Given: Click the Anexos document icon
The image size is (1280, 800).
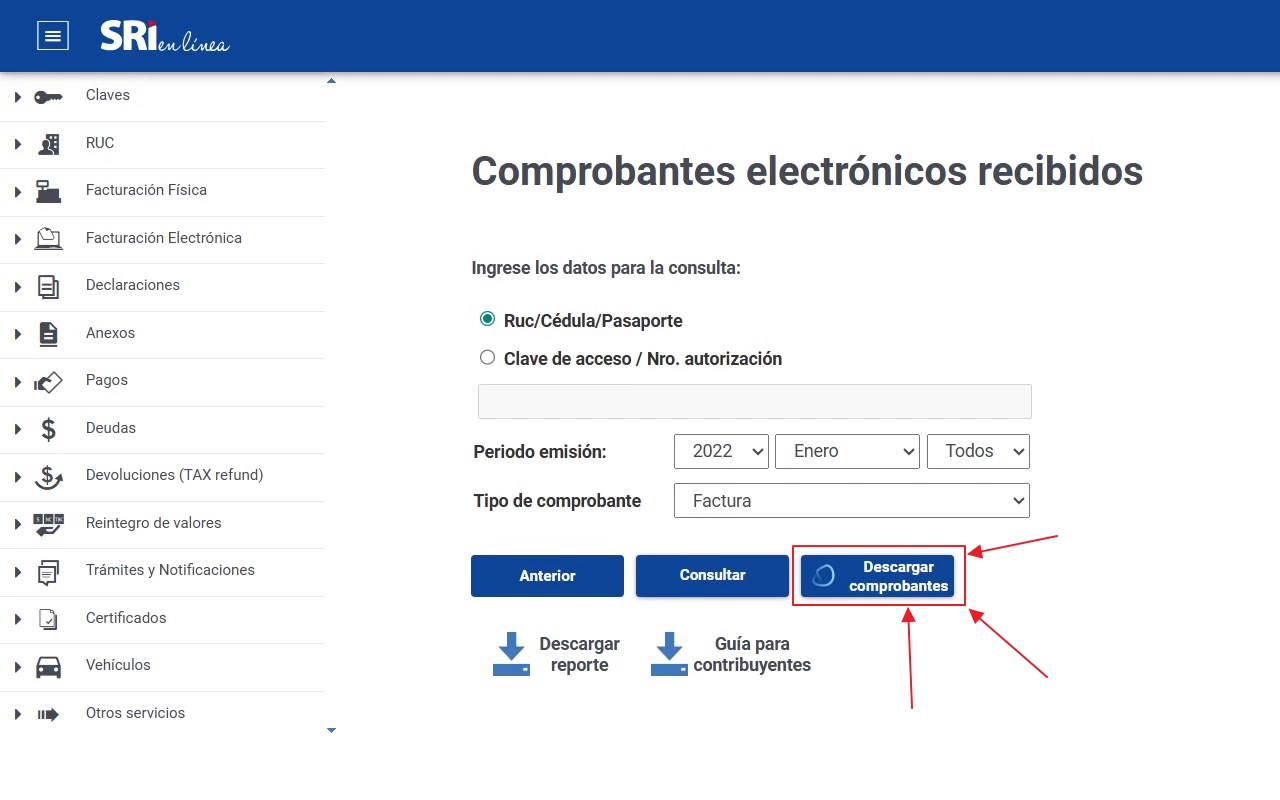Looking at the screenshot, I should tap(48, 334).
